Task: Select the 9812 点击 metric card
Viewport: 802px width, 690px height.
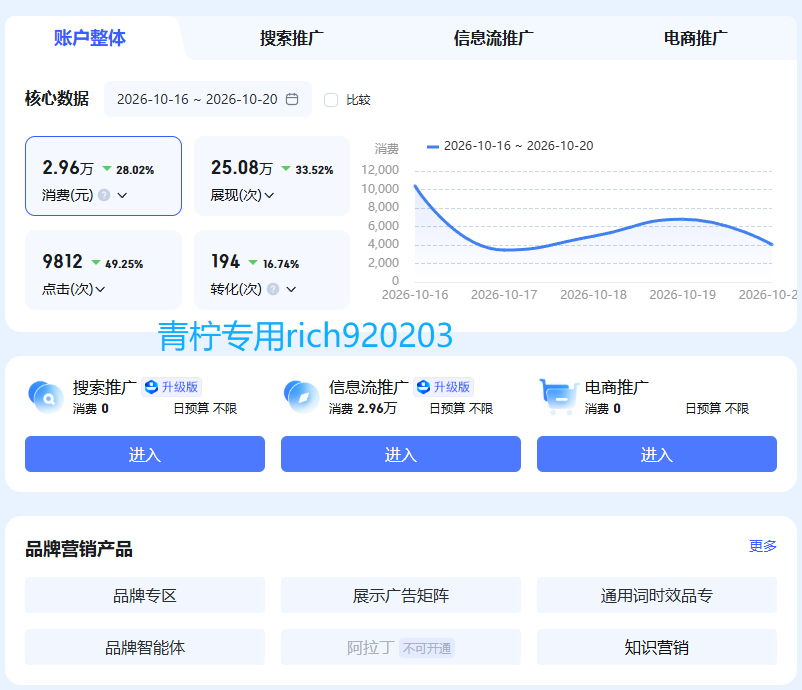Action: (x=103, y=270)
